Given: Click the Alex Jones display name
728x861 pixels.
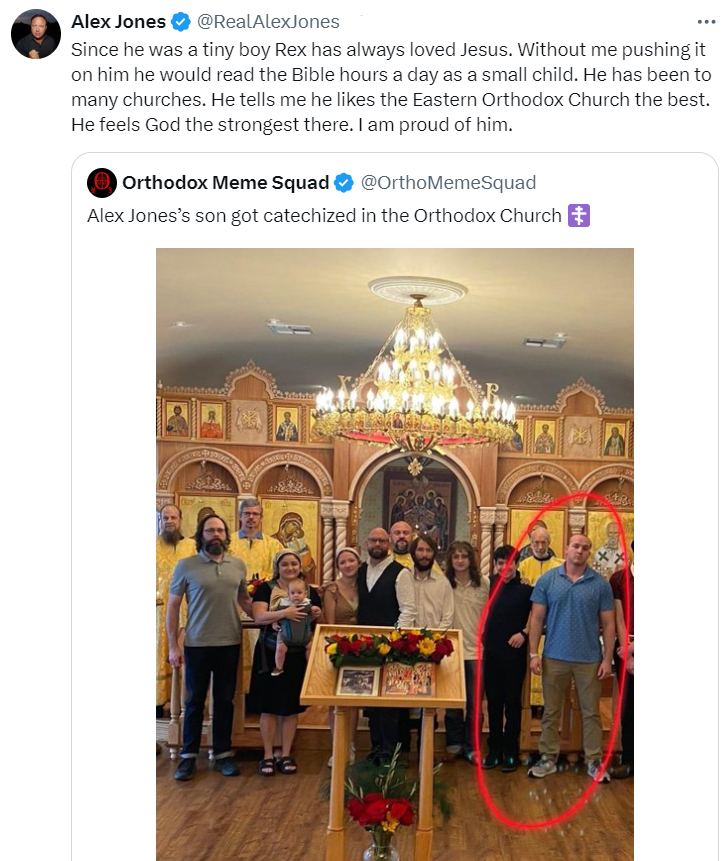Looking at the screenshot, I should (118, 22).
